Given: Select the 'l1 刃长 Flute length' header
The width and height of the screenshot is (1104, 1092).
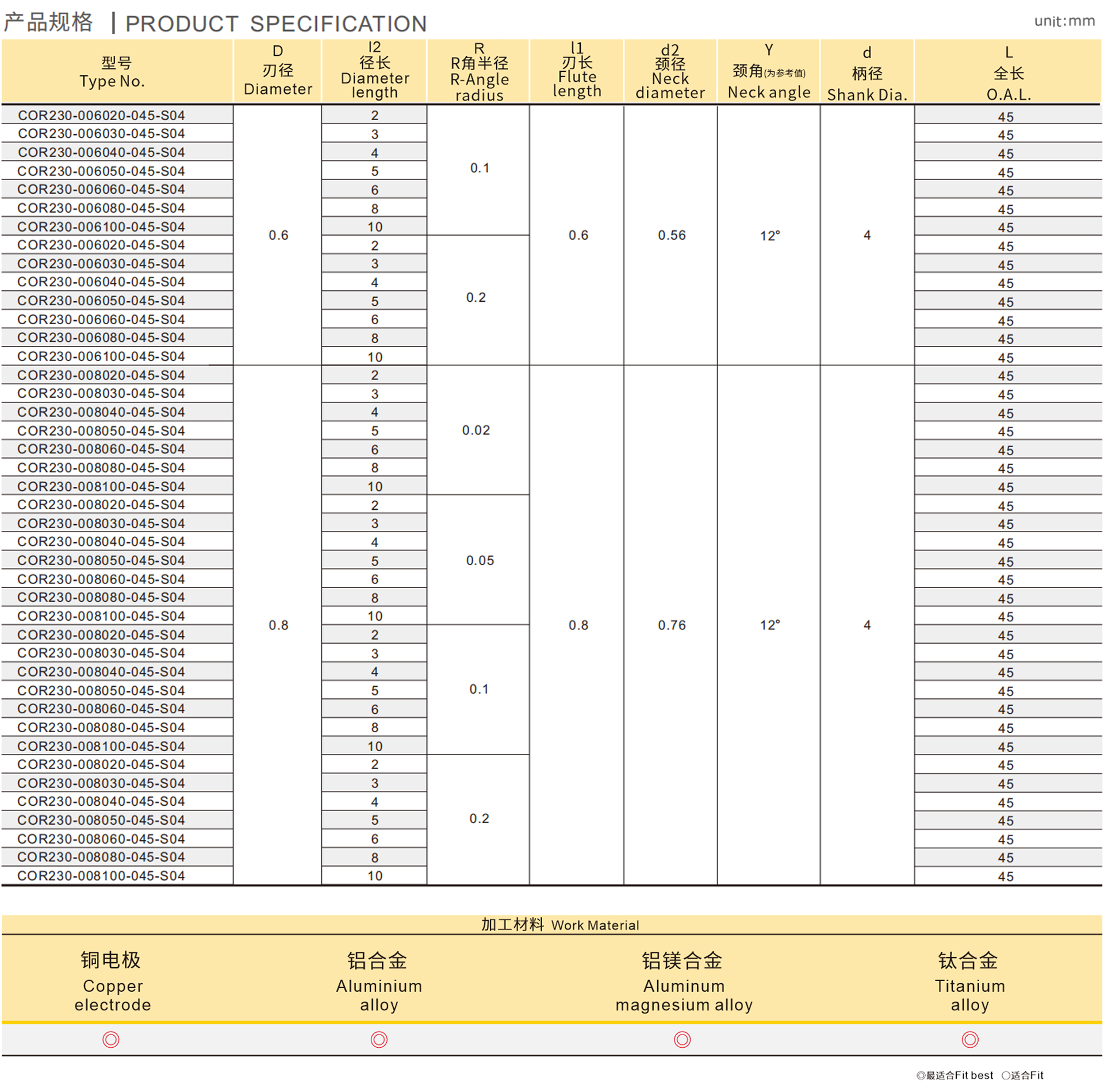Looking at the screenshot, I should point(577,71).
